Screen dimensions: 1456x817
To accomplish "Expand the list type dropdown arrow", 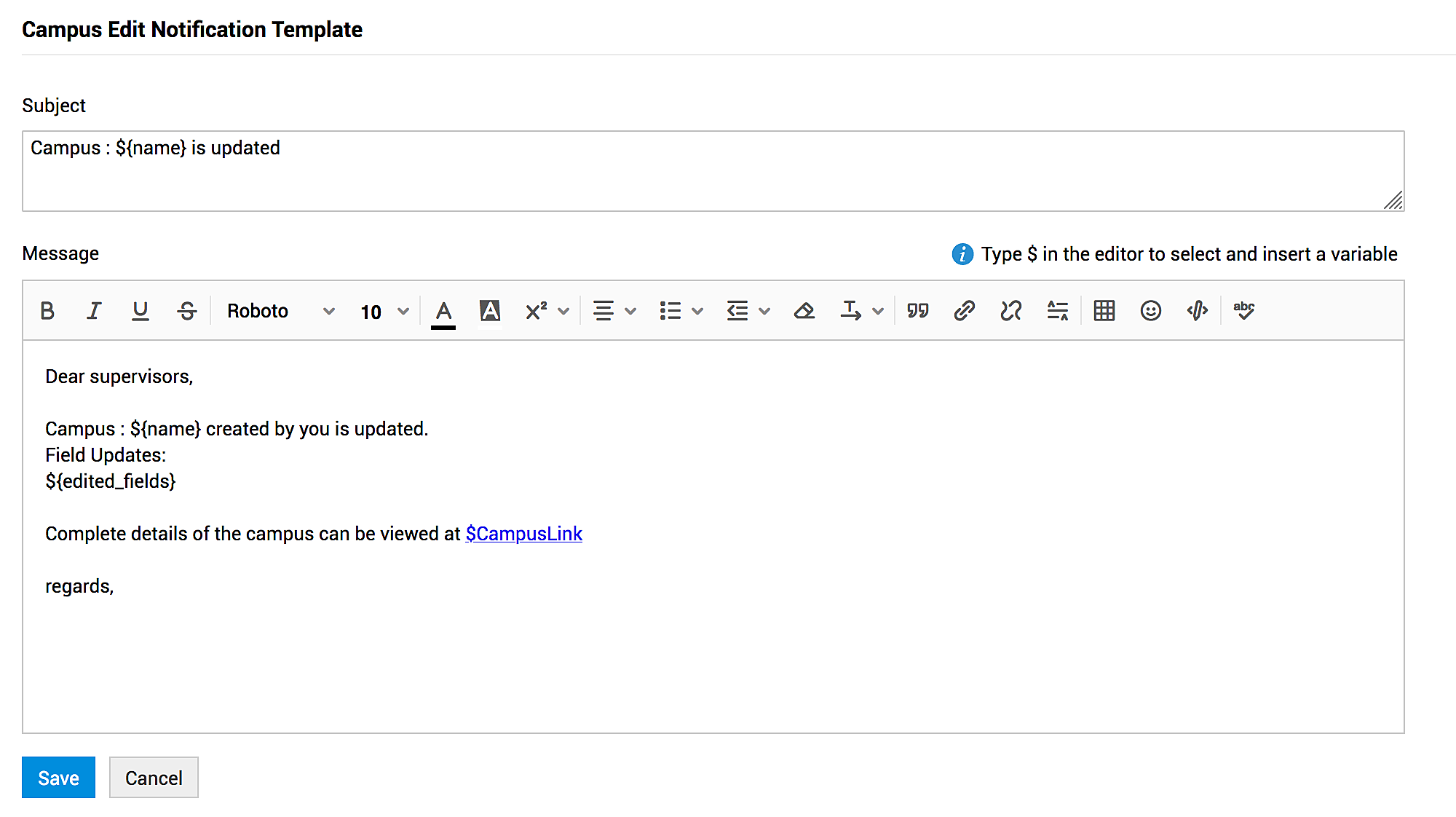I will pos(697,311).
